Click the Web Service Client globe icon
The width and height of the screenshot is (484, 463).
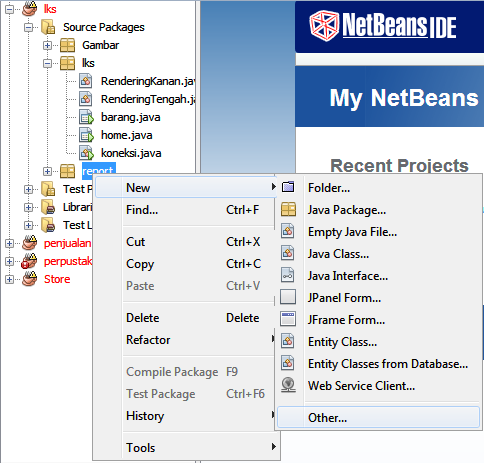(x=288, y=385)
